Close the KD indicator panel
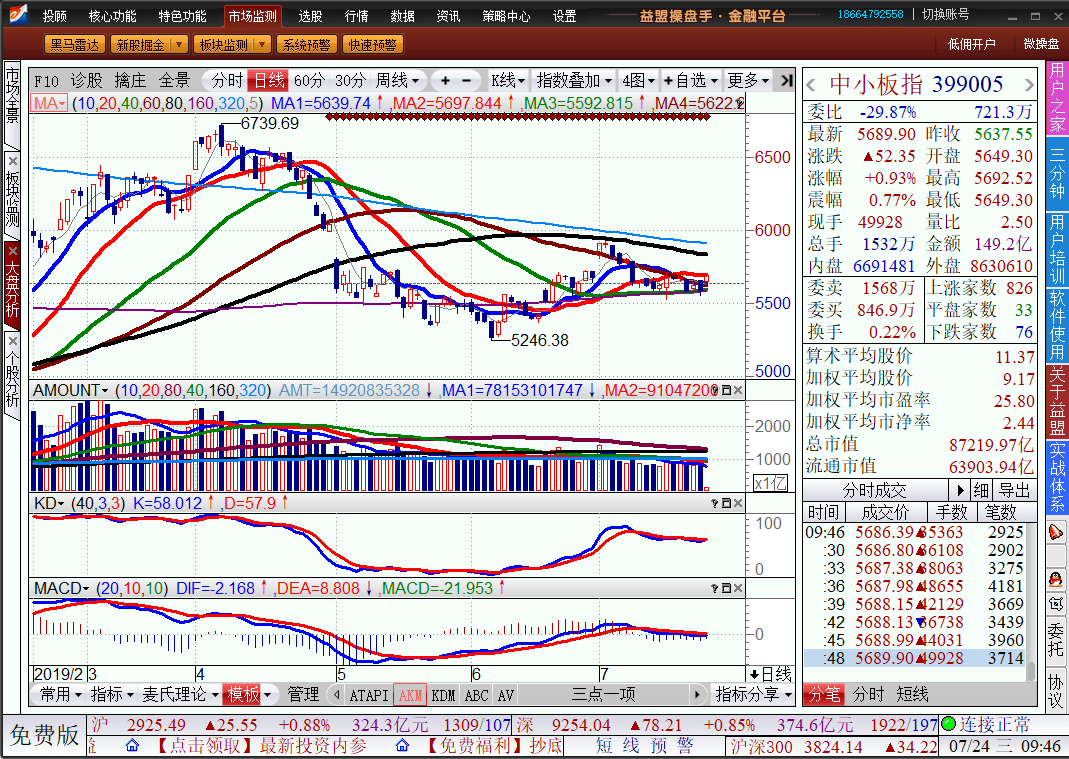The image size is (1069, 759). [738, 503]
